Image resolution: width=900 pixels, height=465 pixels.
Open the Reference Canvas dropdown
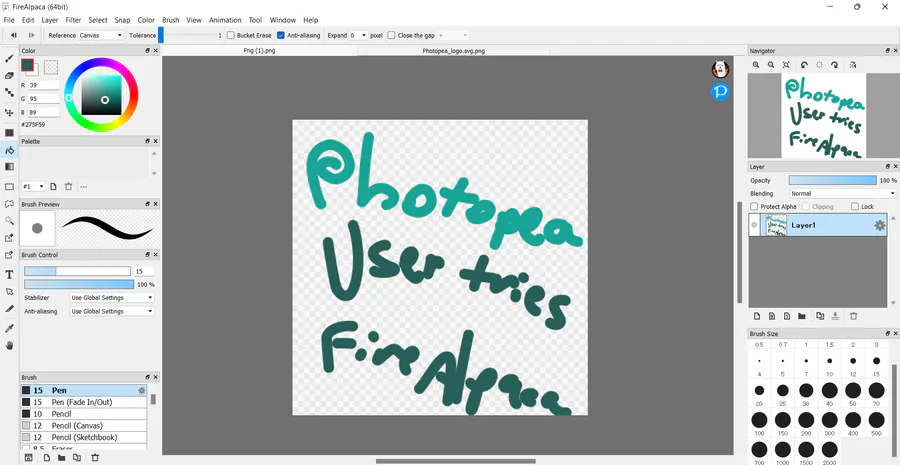tap(100, 35)
